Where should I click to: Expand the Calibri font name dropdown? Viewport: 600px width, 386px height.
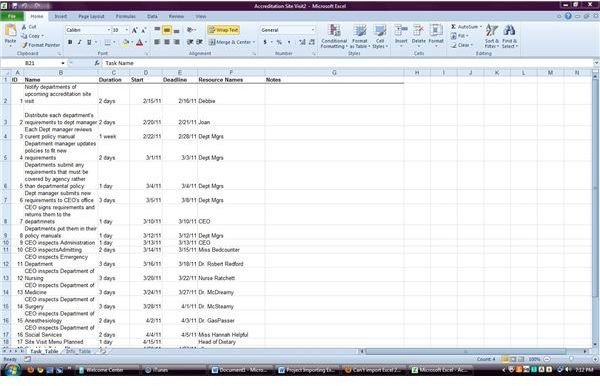click(x=108, y=30)
